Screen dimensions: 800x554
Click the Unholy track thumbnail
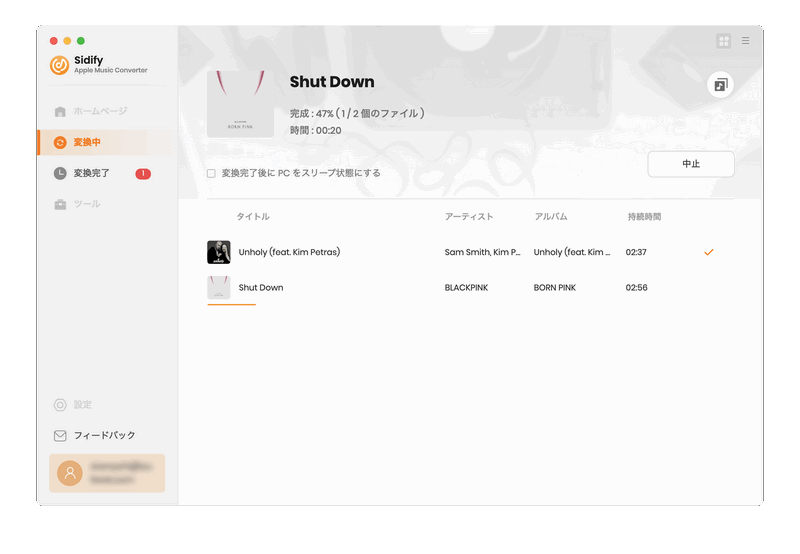pyautogui.click(x=219, y=252)
